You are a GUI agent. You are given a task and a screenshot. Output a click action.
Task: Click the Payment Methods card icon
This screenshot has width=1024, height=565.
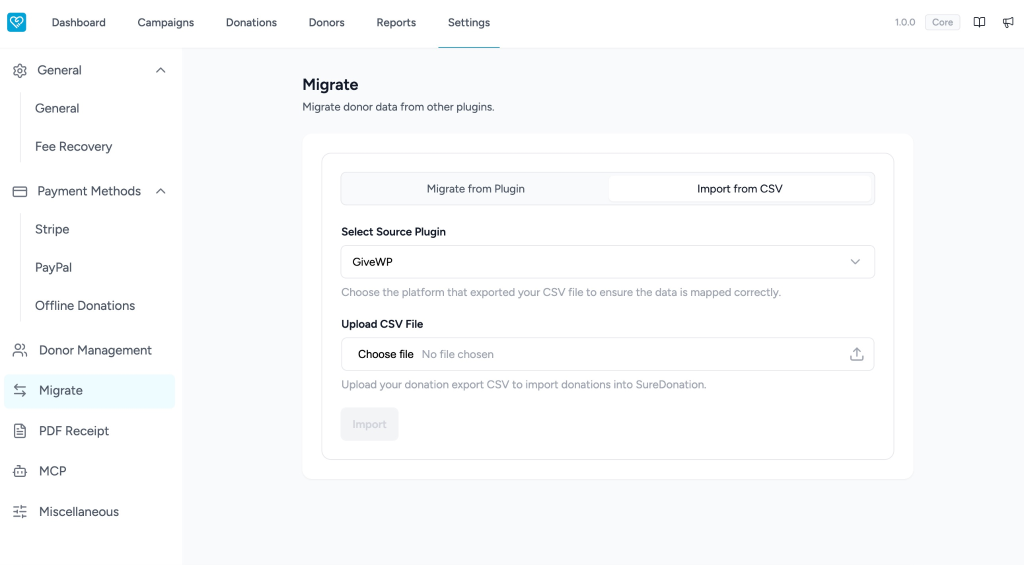coord(20,191)
